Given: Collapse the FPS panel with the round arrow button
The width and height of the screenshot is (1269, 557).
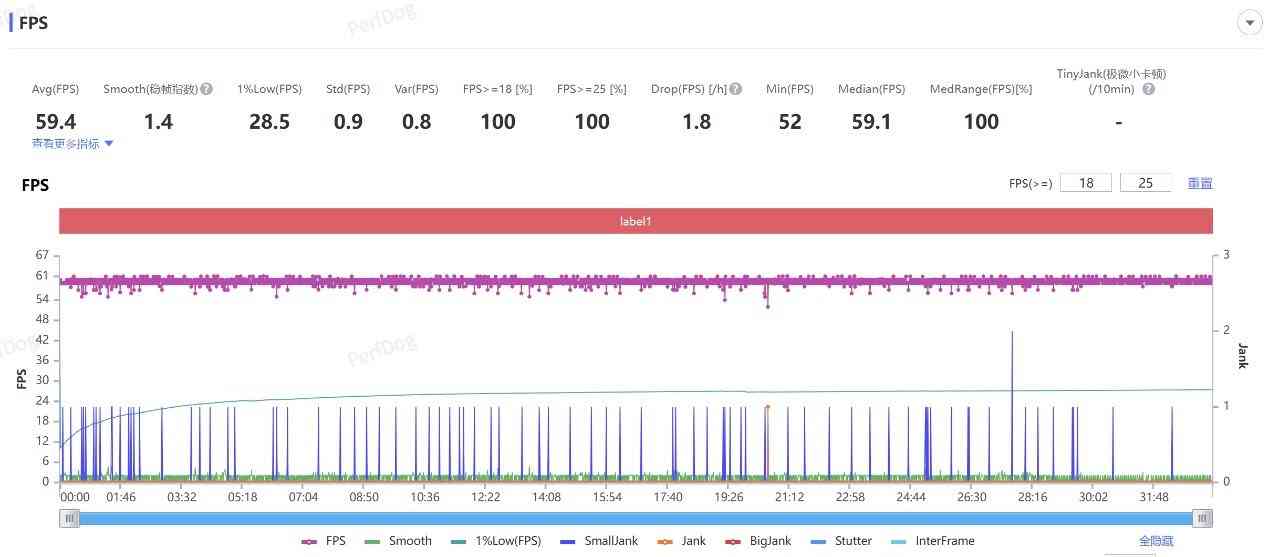Looking at the screenshot, I should pyautogui.click(x=1248, y=23).
